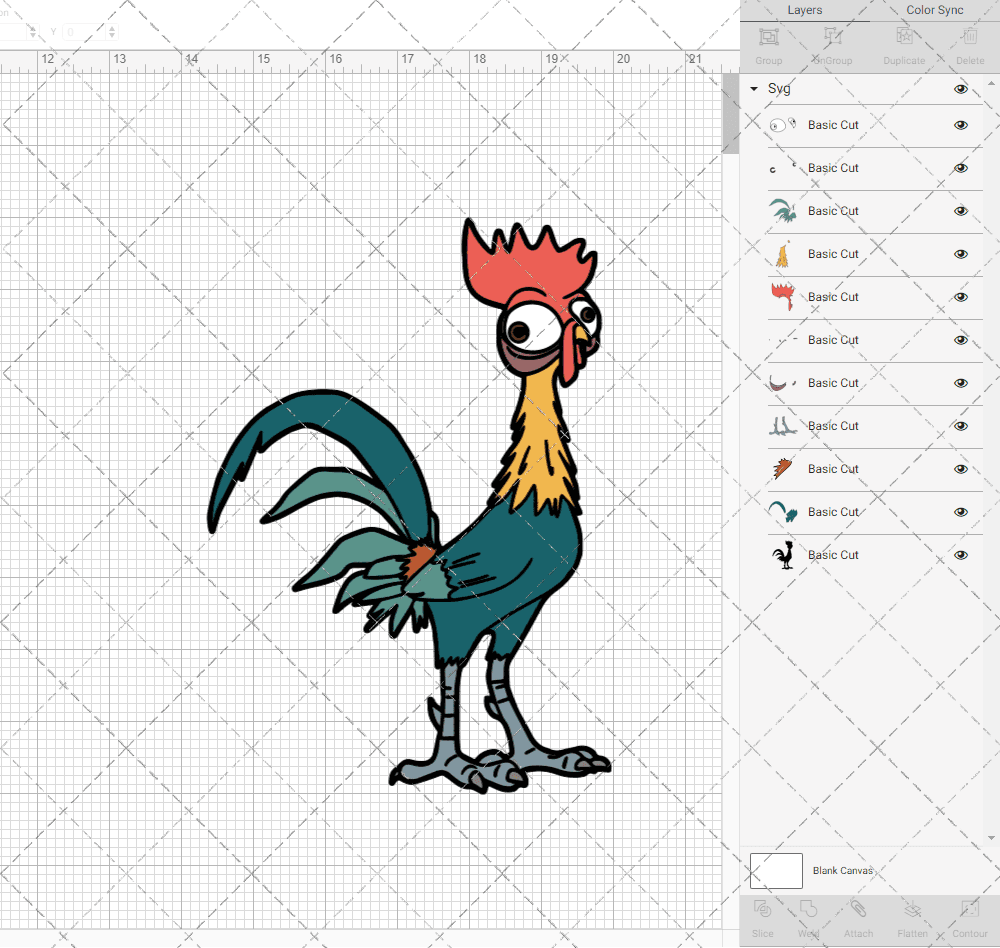
Task: Select the Flatten tool
Action: (x=913, y=908)
